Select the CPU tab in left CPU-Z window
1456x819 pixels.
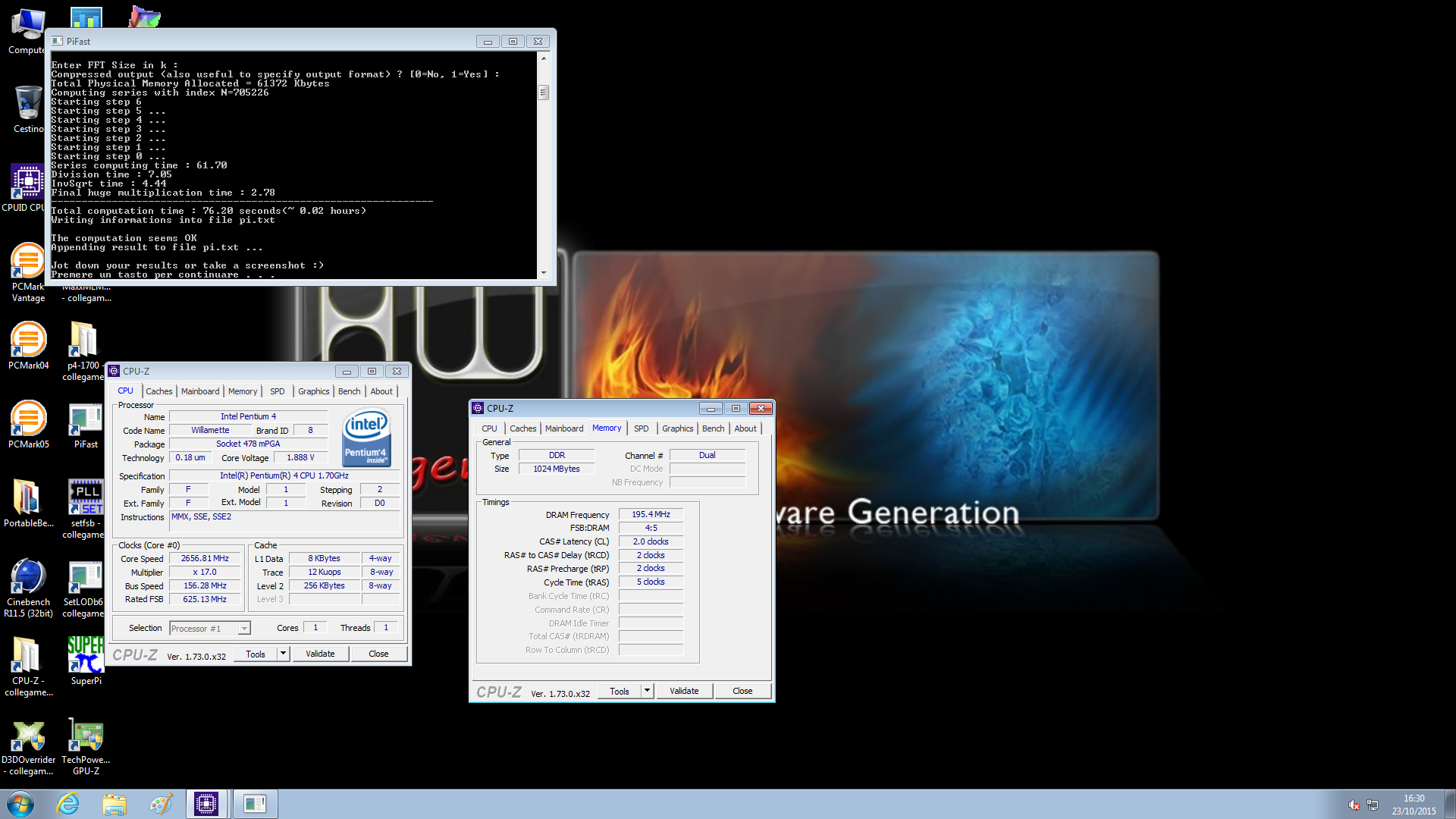tap(125, 391)
